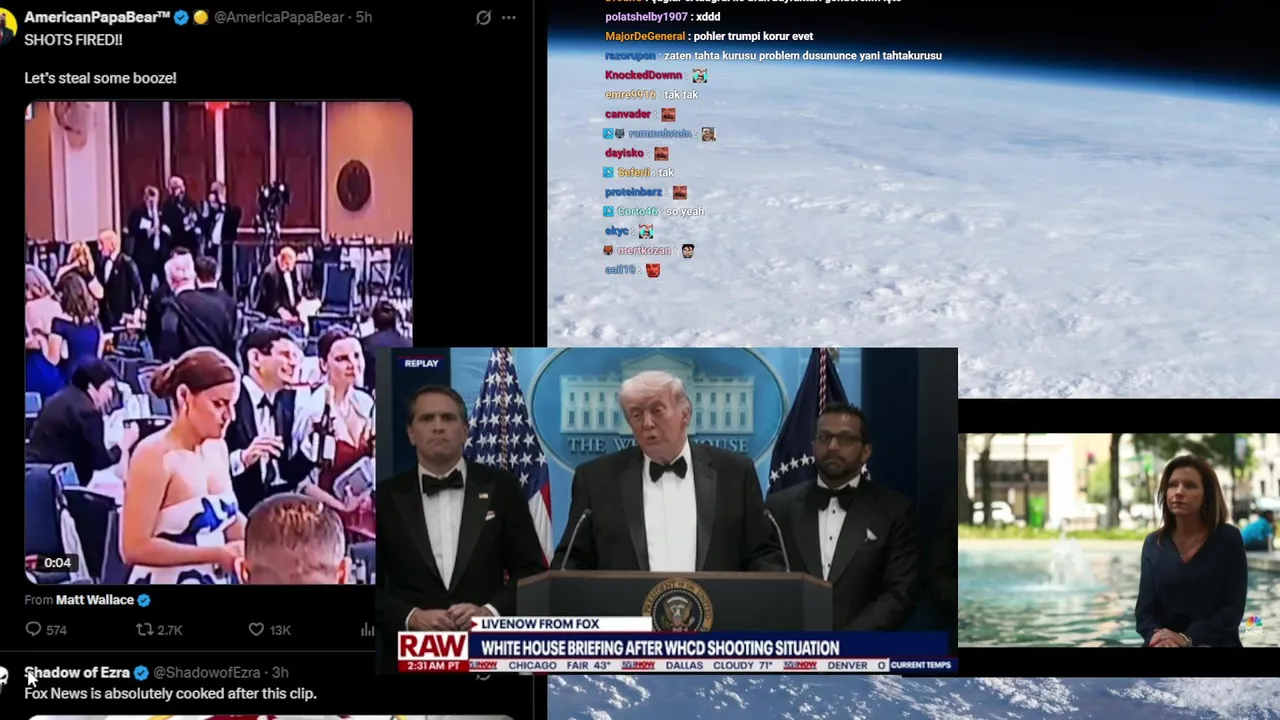This screenshot has height=720, width=1280.
Task: Click the REPLAY badge on the Fox video
Action: (x=421, y=363)
